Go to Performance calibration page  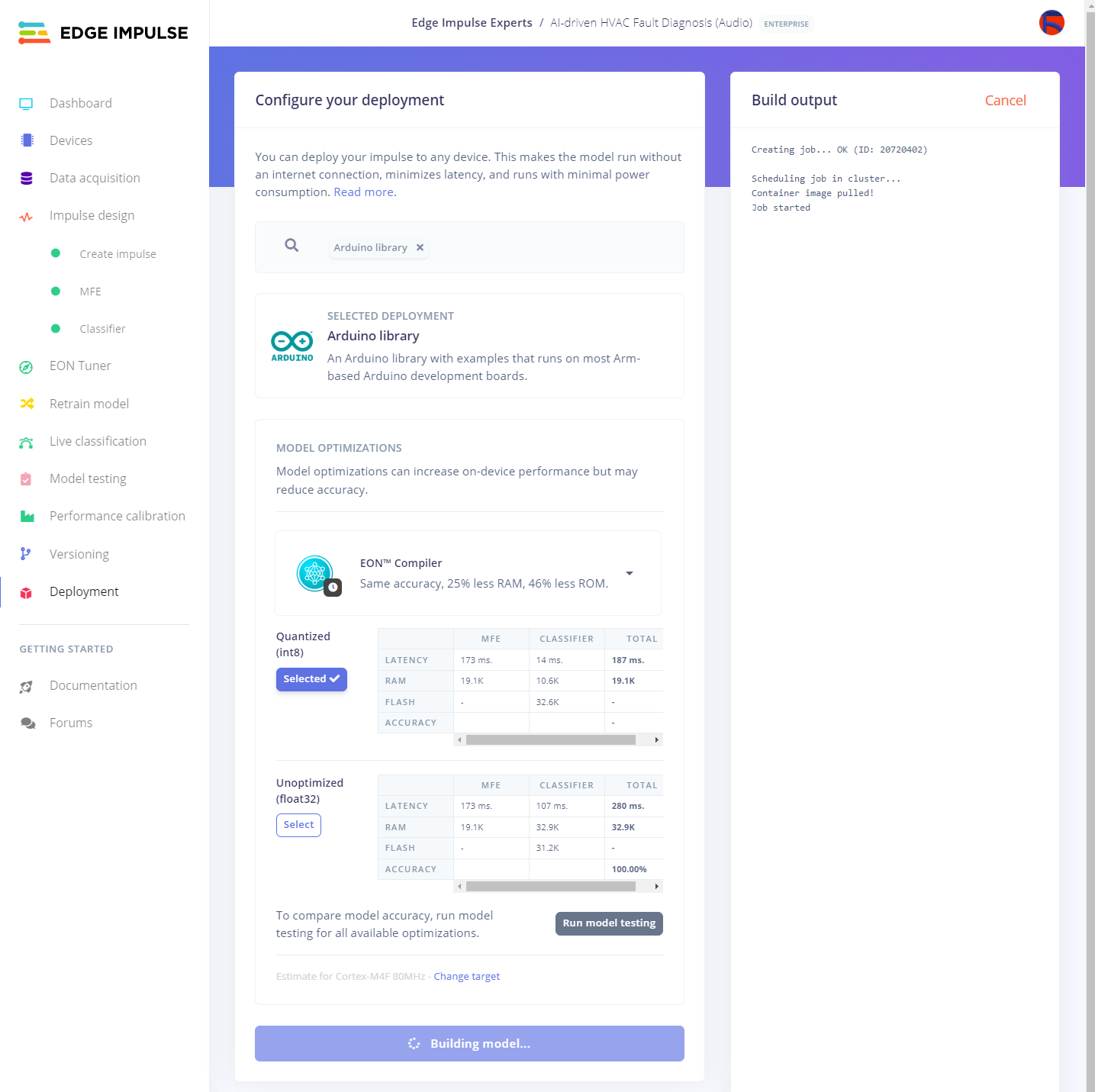[x=117, y=517]
